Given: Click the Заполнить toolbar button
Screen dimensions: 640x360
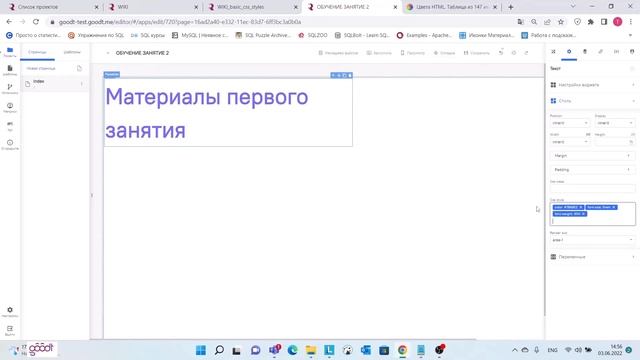Looking at the screenshot, I should point(379,53).
